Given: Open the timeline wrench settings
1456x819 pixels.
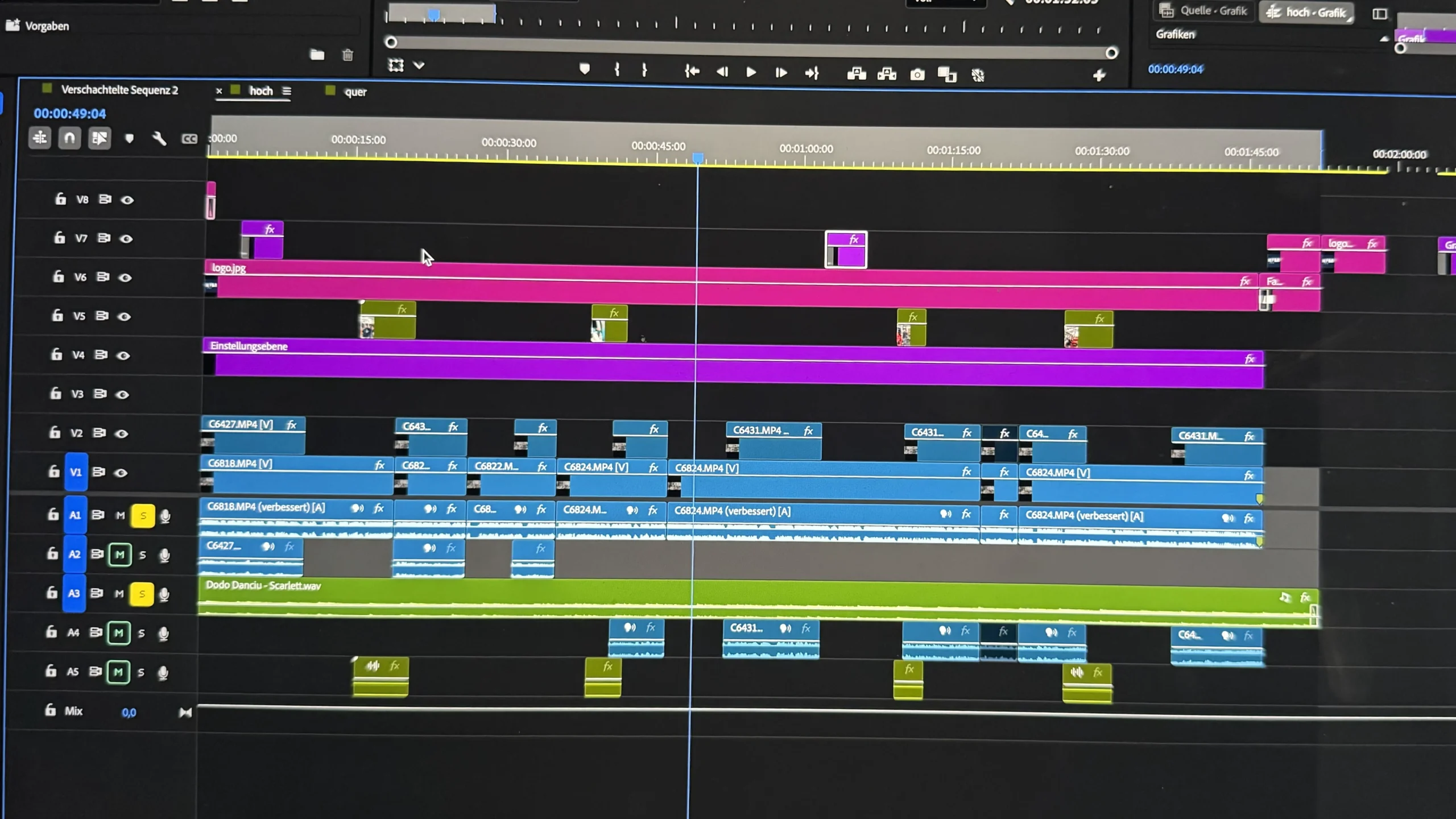Looking at the screenshot, I should click(159, 139).
